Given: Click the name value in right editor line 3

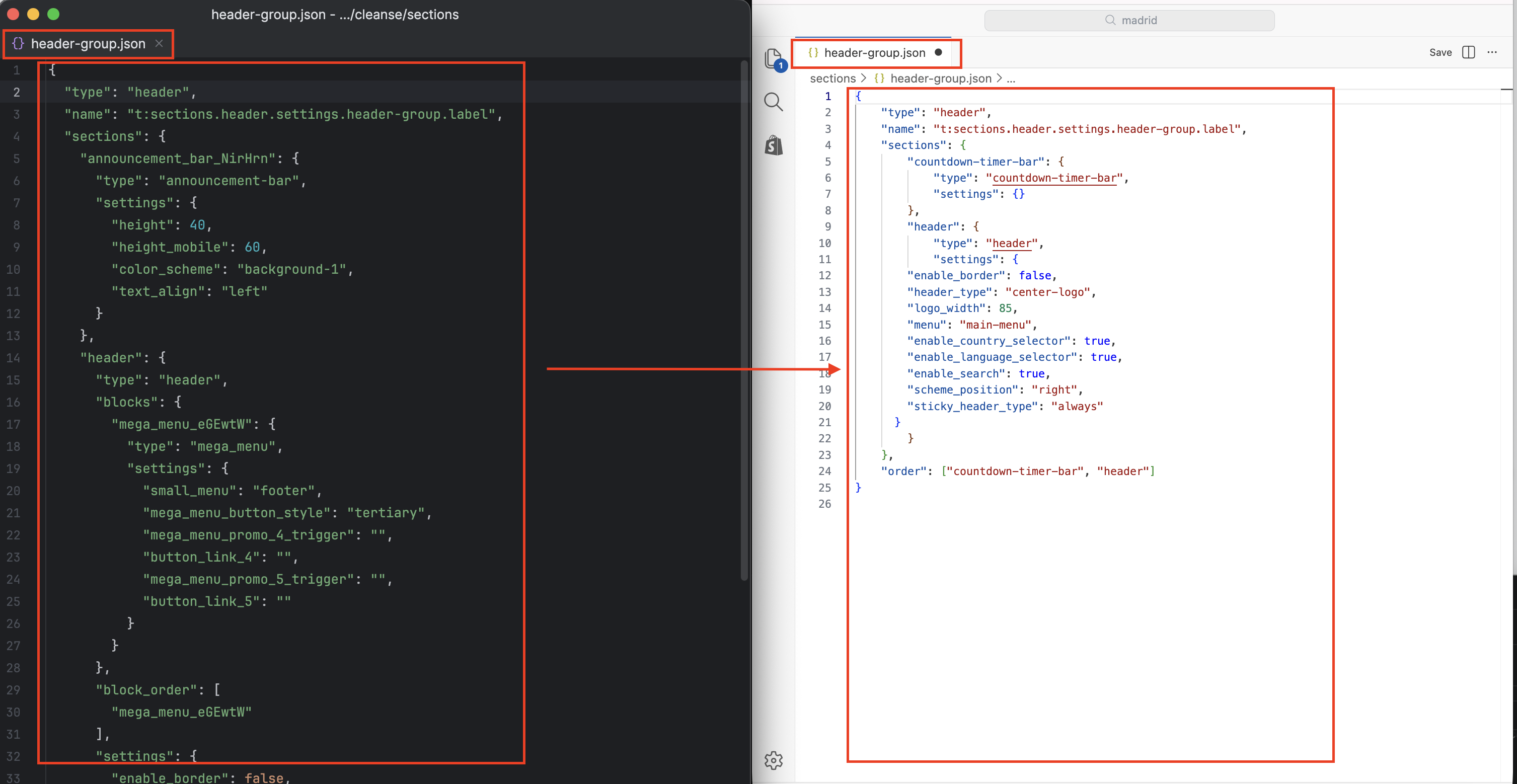Looking at the screenshot, I should 1087,129.
